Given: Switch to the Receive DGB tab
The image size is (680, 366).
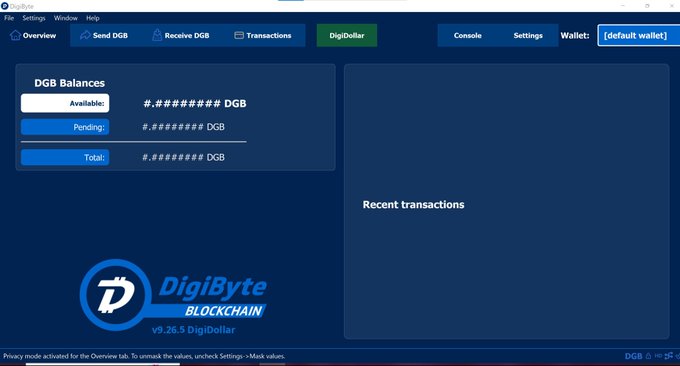Looking at the screenshot, I should pyautogui.click(x=181, y=36).
